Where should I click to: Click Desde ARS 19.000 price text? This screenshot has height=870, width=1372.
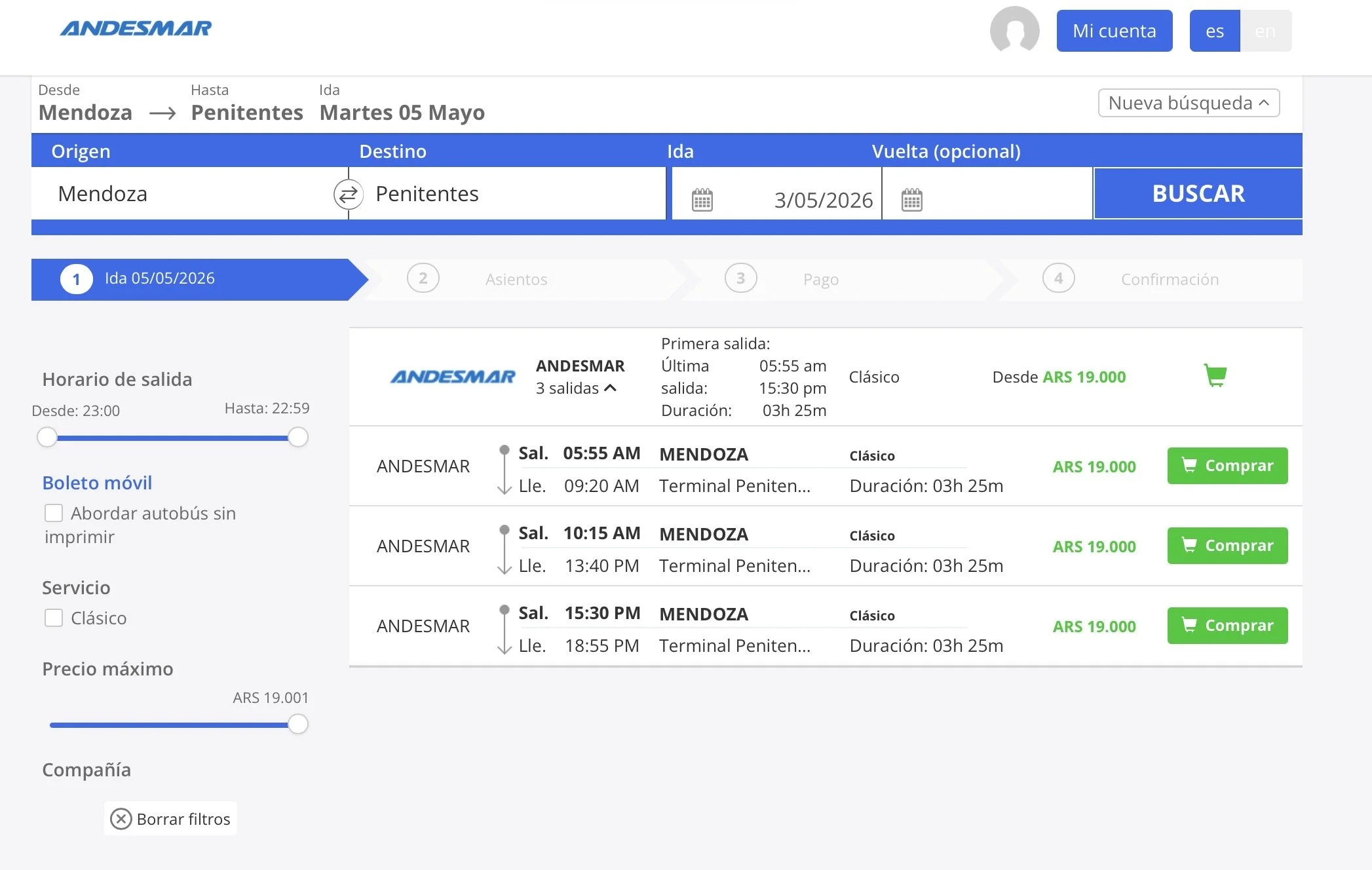(1059, 377)
